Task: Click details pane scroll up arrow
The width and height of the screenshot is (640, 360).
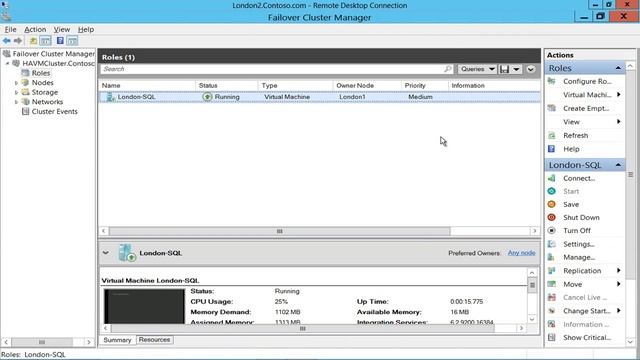Action: click(532, 273)
